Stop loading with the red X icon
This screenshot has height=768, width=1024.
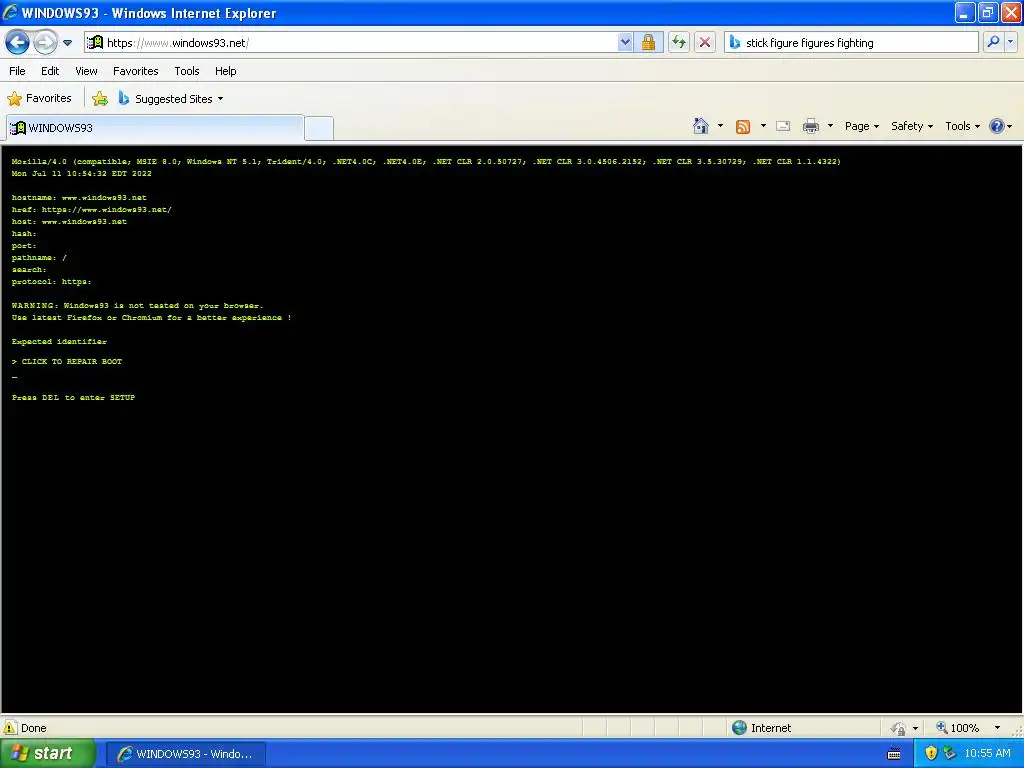(705, 42)
